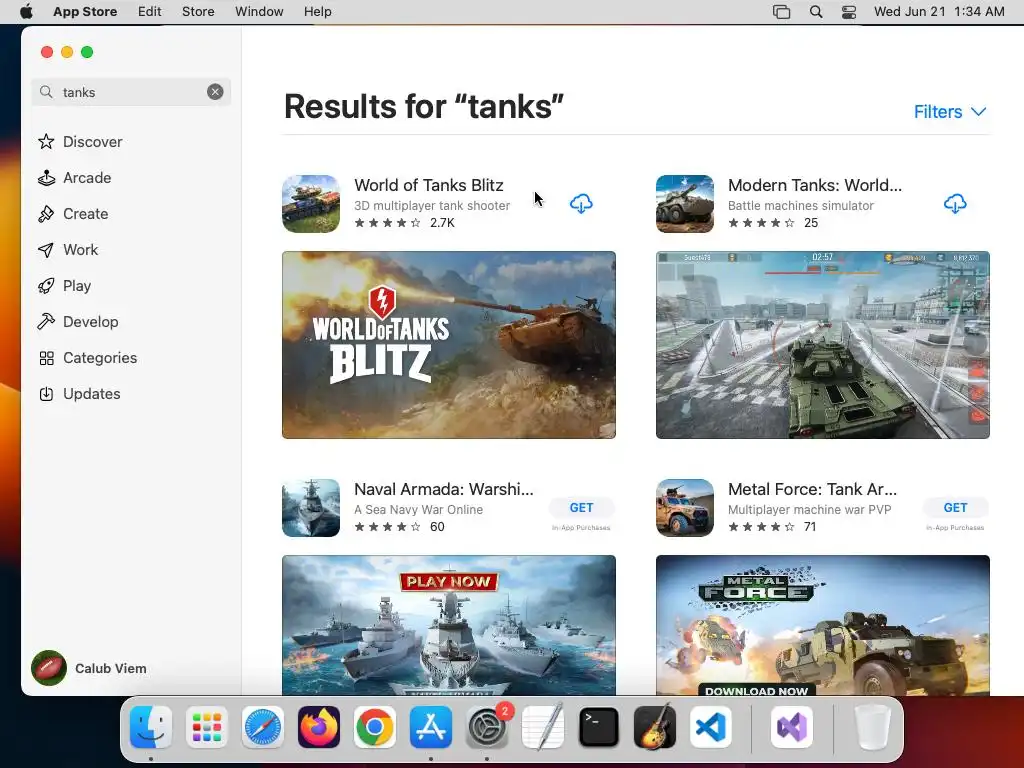
Task: Open Modern Tanks: World... title link
Action: tap(814, 185)
